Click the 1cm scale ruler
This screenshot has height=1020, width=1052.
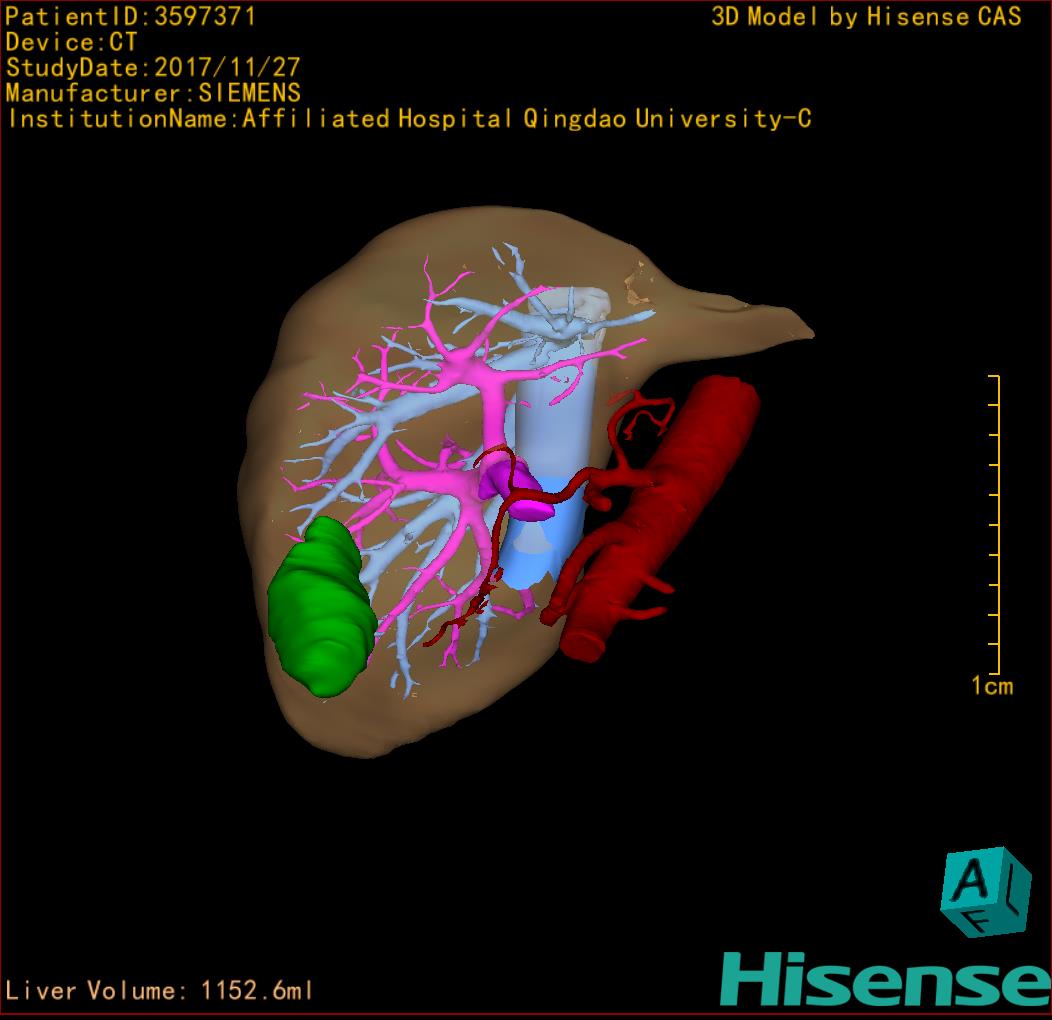pos(995,524)
